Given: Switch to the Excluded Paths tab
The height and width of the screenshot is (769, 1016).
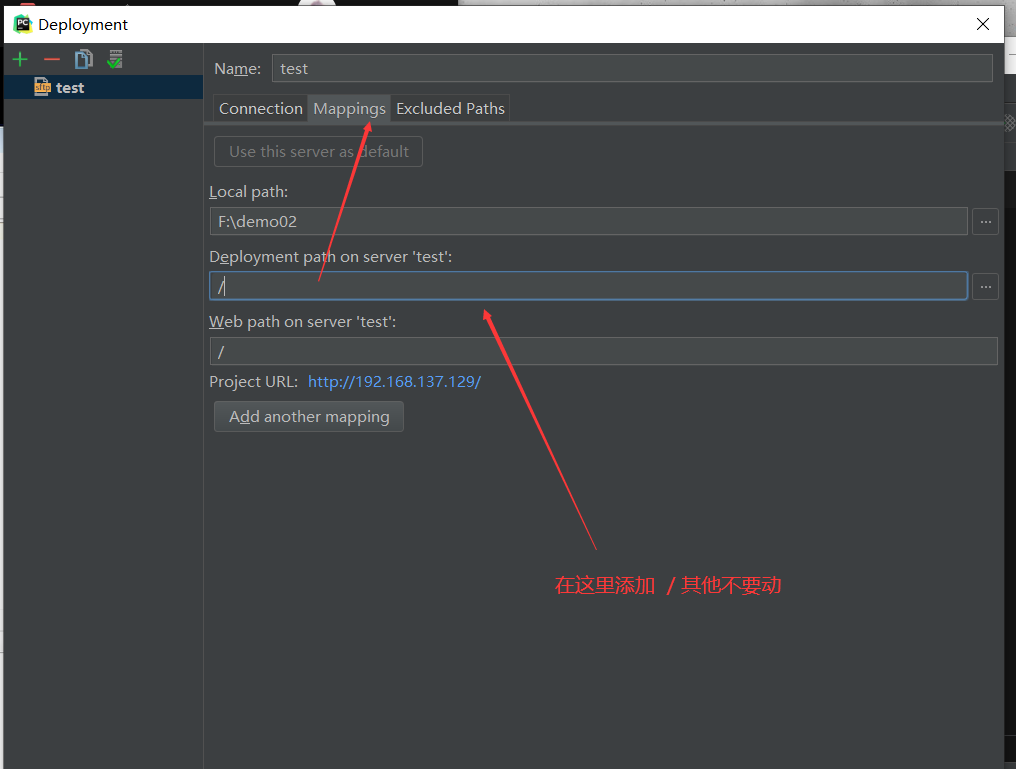Looking at the screenshot, I should point(450,108).
